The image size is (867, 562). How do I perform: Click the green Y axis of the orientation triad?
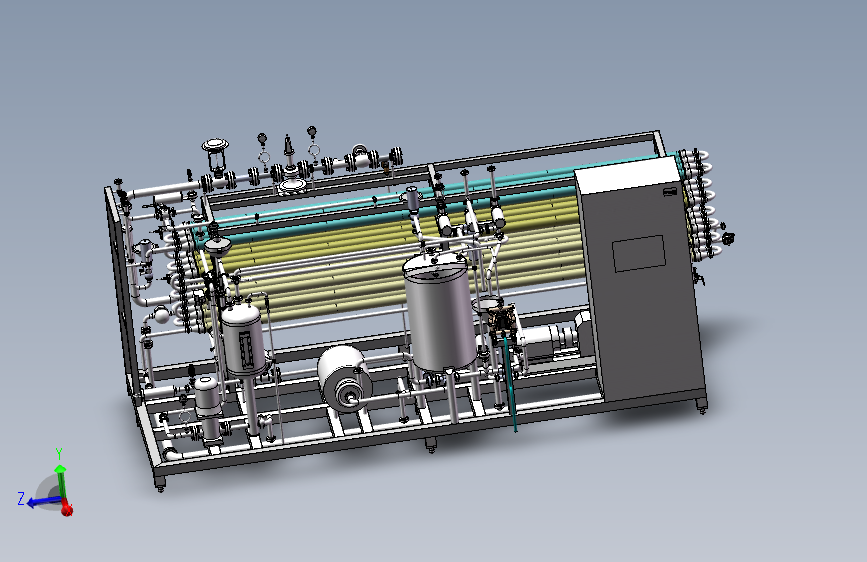coord(61,482)
